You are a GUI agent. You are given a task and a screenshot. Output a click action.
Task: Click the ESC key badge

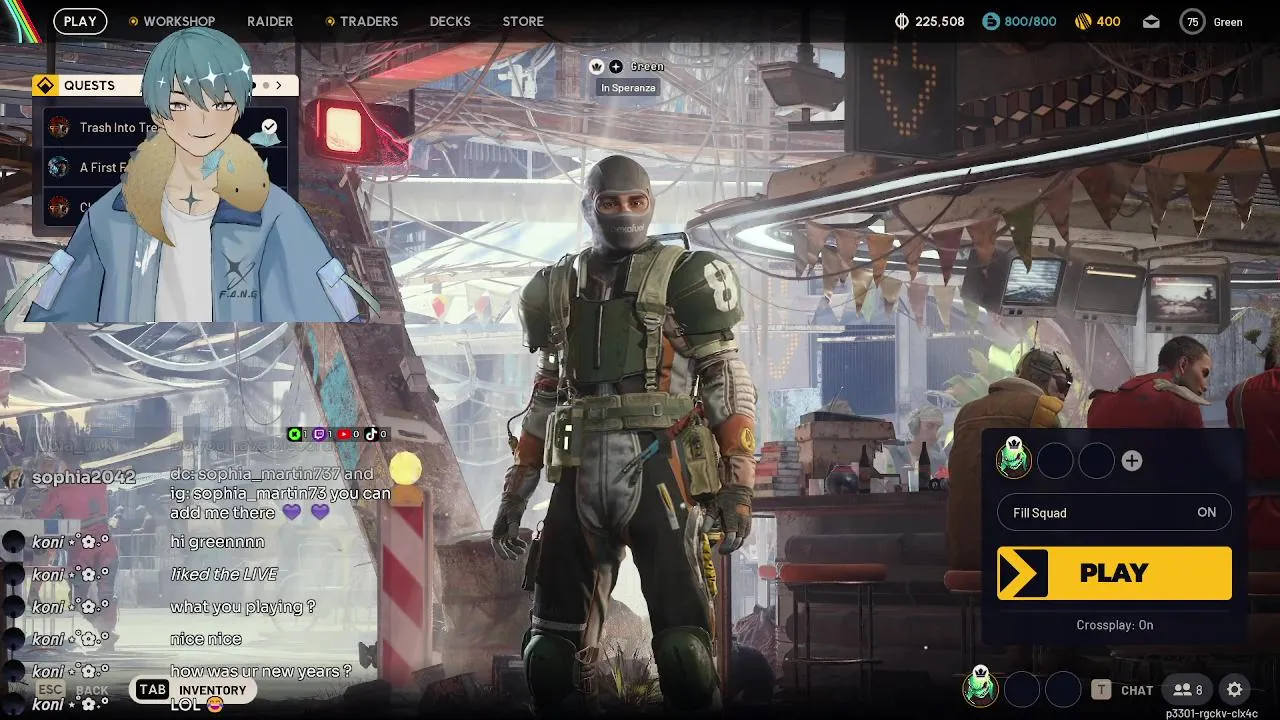(51, 689)
